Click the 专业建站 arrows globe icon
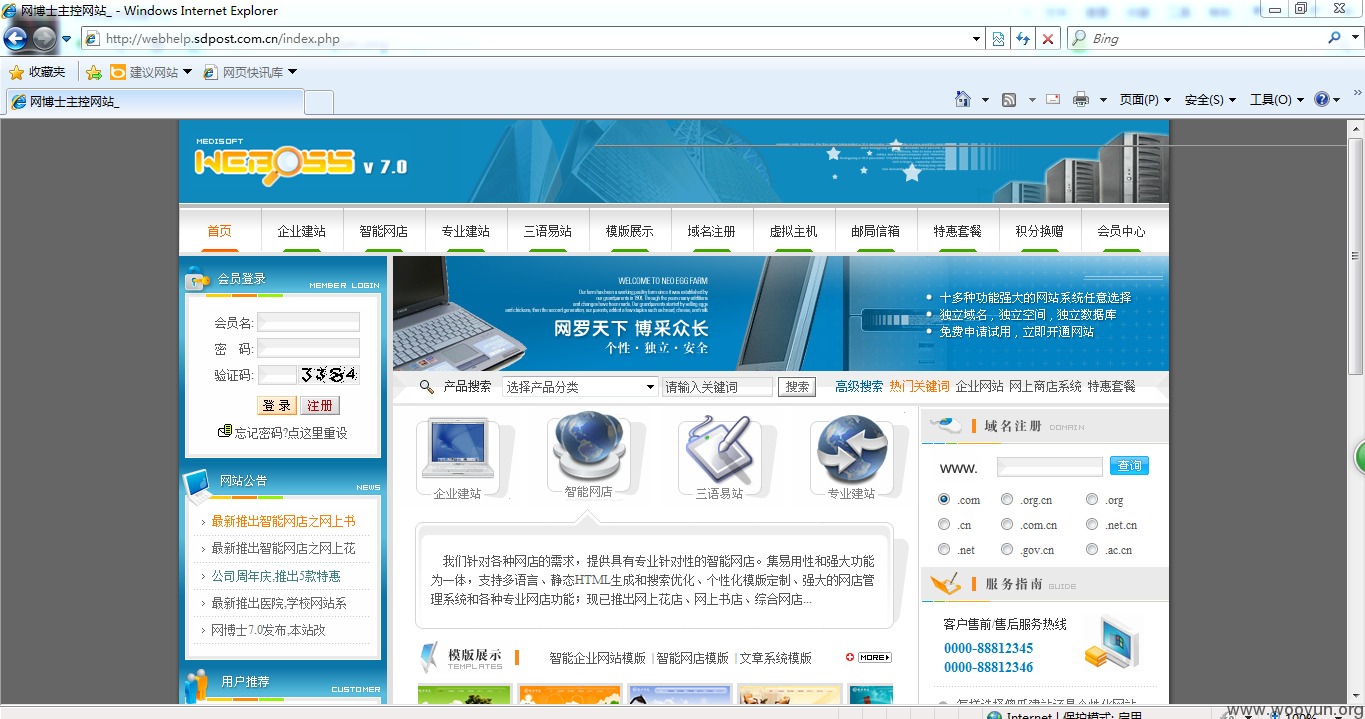1365x719 pixels. point(851,450)
